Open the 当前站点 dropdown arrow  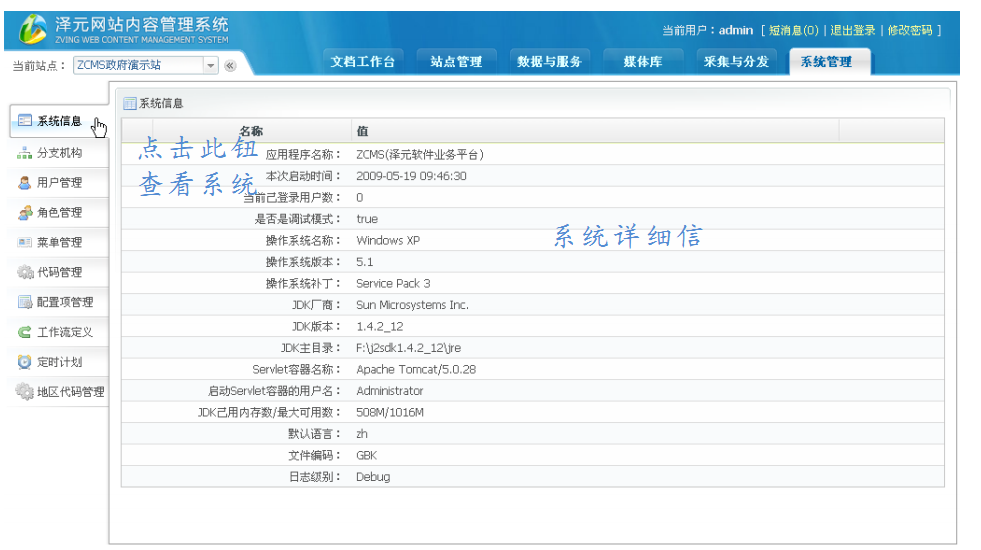(x=211, y=65)
